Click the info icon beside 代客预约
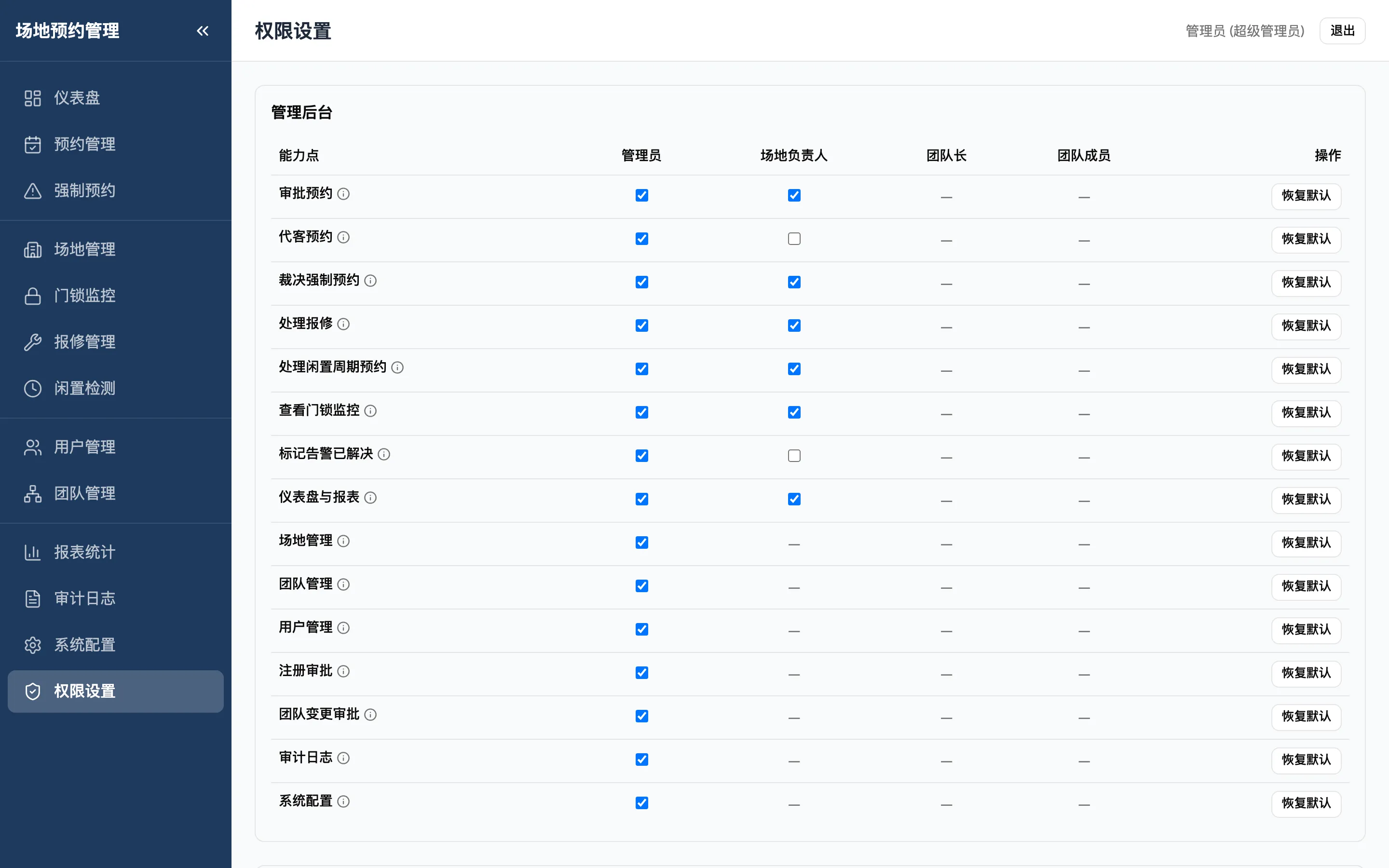The height and width of the screenshot is (868, 1389). click(343, 237)
